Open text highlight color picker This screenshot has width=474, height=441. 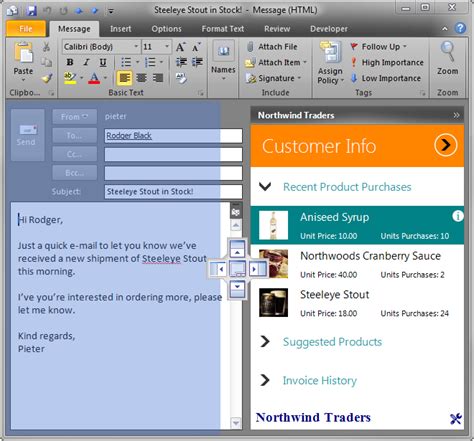[82, 78]
